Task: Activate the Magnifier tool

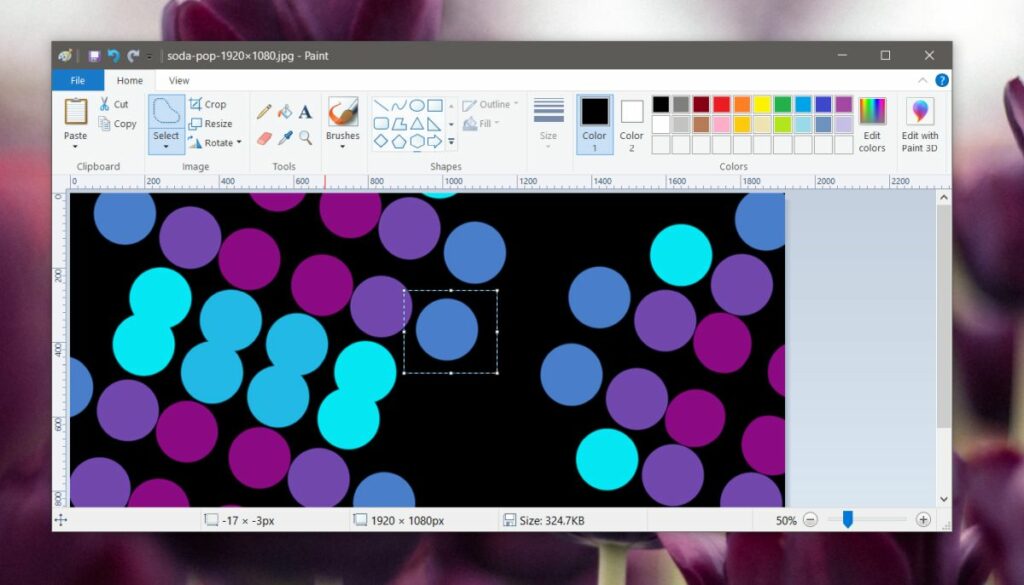Action: pyautogui.click(x=304, y=136)
